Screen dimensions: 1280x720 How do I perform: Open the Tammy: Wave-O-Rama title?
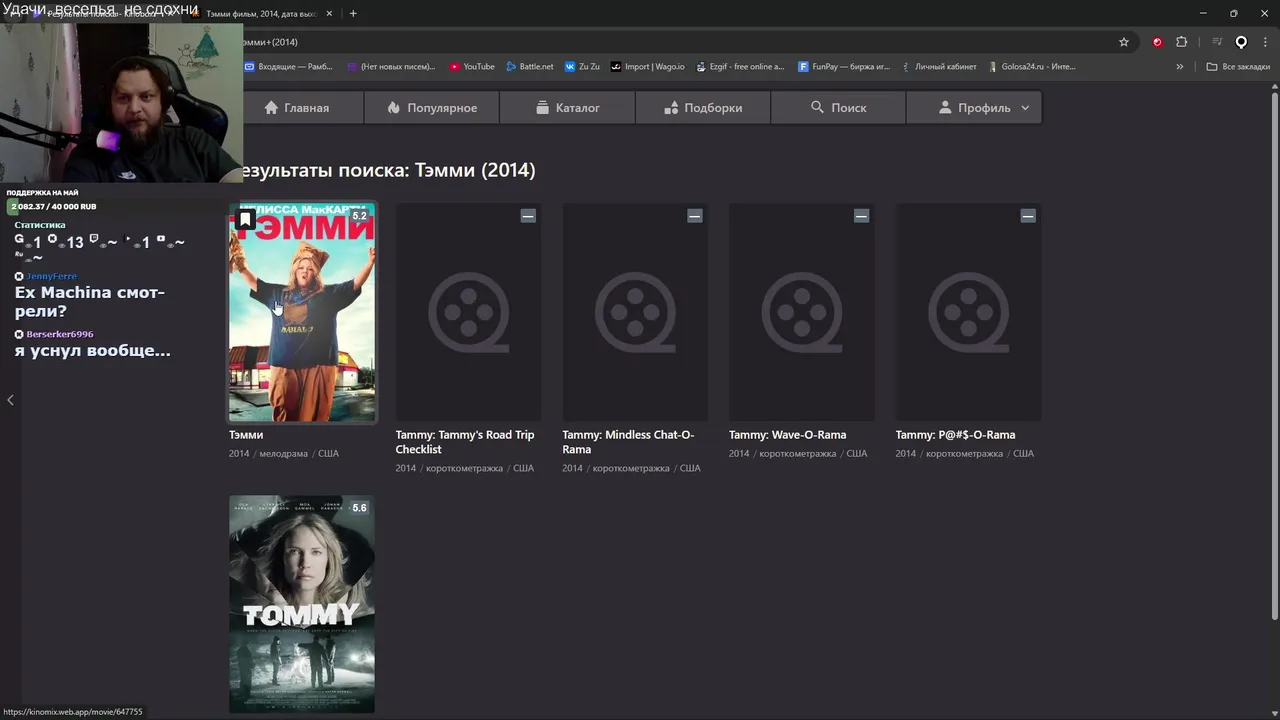coord(787,435)
